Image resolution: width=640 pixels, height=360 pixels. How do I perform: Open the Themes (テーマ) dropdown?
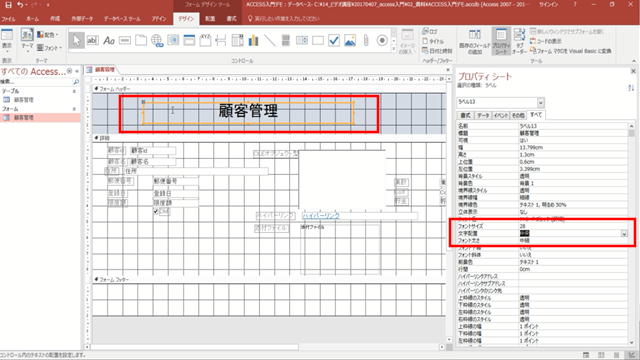pyautogui.click(x=27, y=41)
